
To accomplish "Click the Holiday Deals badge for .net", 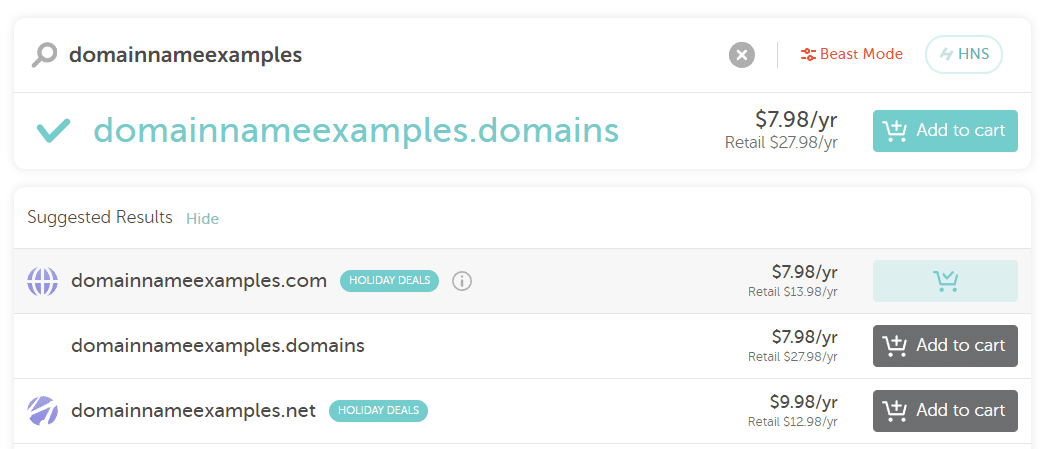I will pyautogui.click(x=378, y=411).
